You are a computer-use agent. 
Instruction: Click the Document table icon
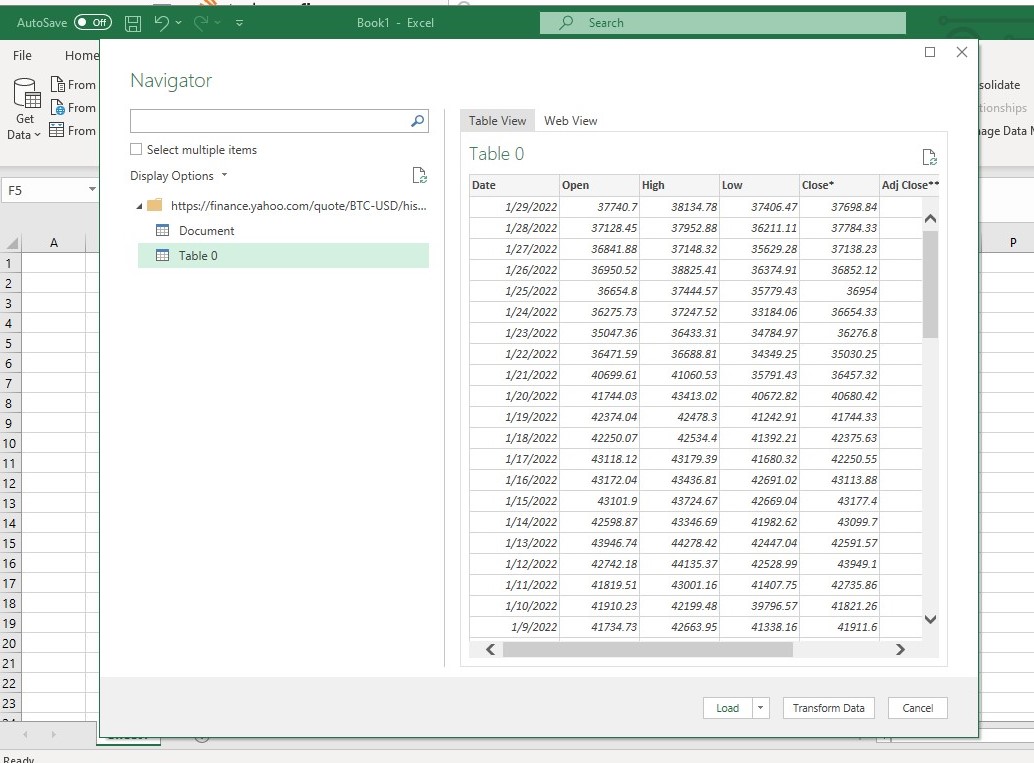(x=162, y=230)
